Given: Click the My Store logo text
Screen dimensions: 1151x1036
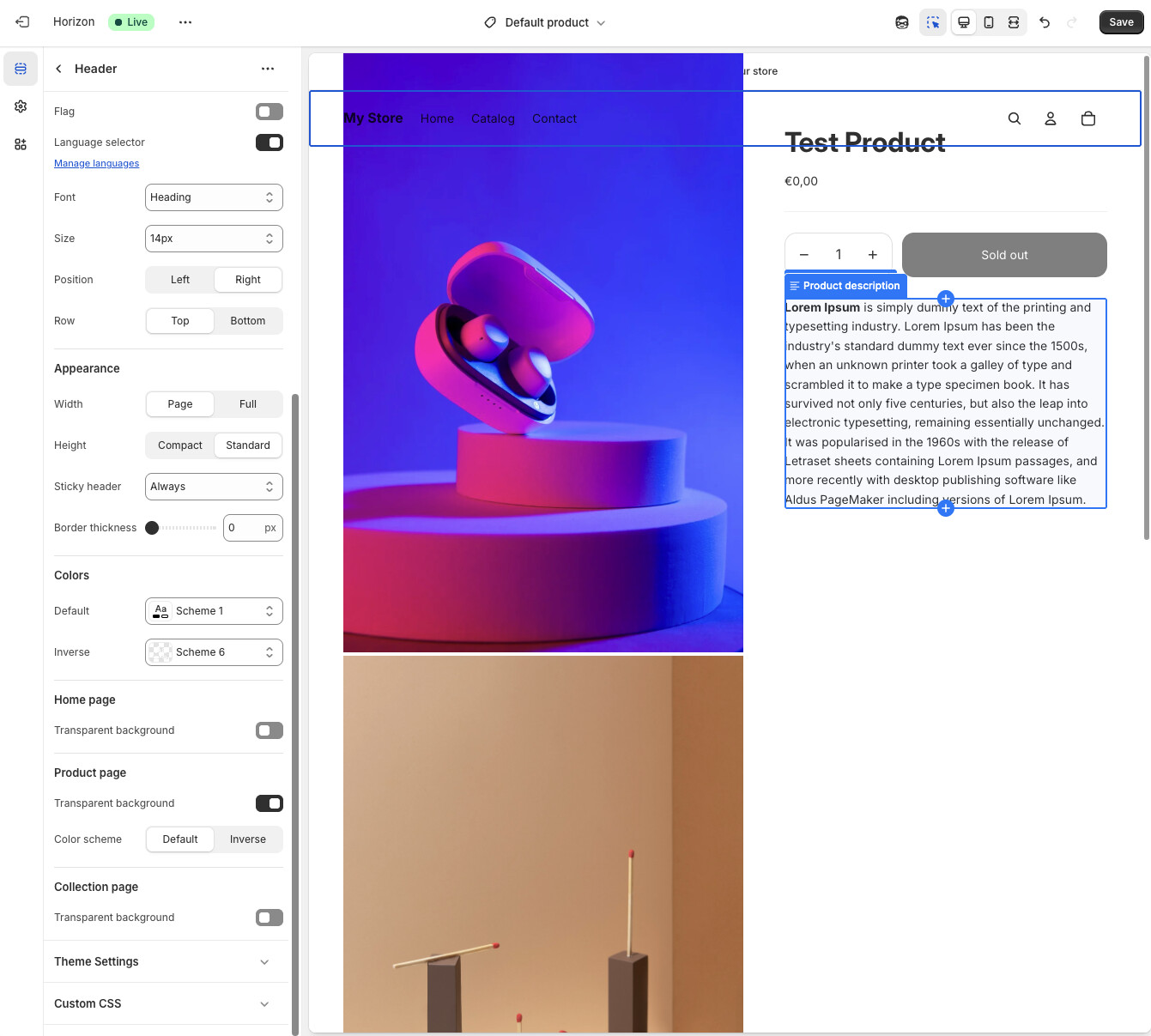Looking at the screenshot, I should coord(373,118).
